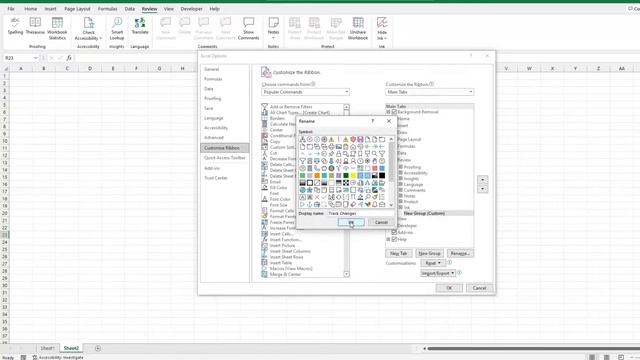
Task: Pick the globe symbol
Action: pos(302,190)
